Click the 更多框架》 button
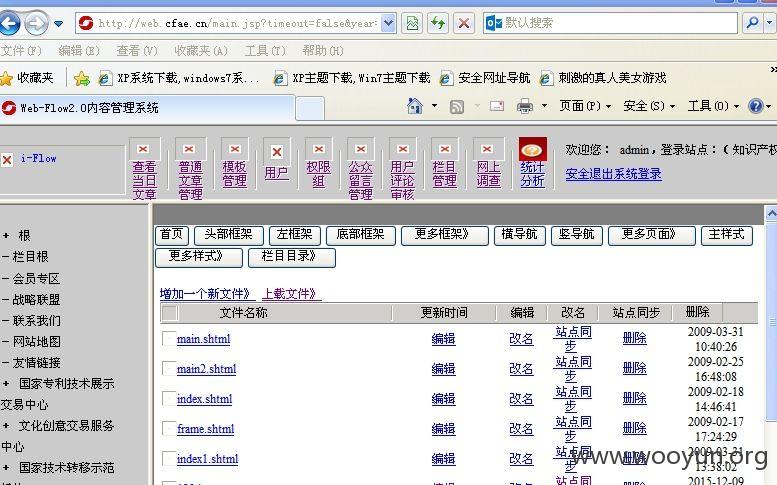 [444, 235]
